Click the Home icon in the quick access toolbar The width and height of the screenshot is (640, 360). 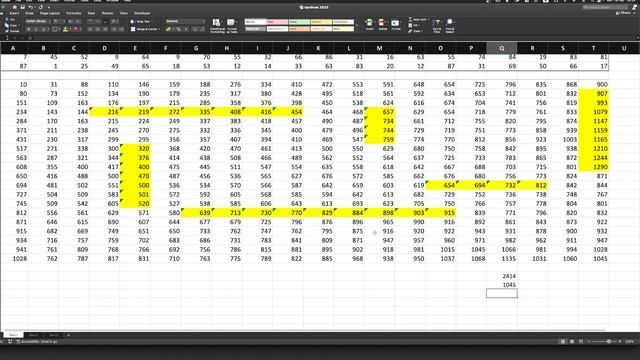tap(15, 7)
